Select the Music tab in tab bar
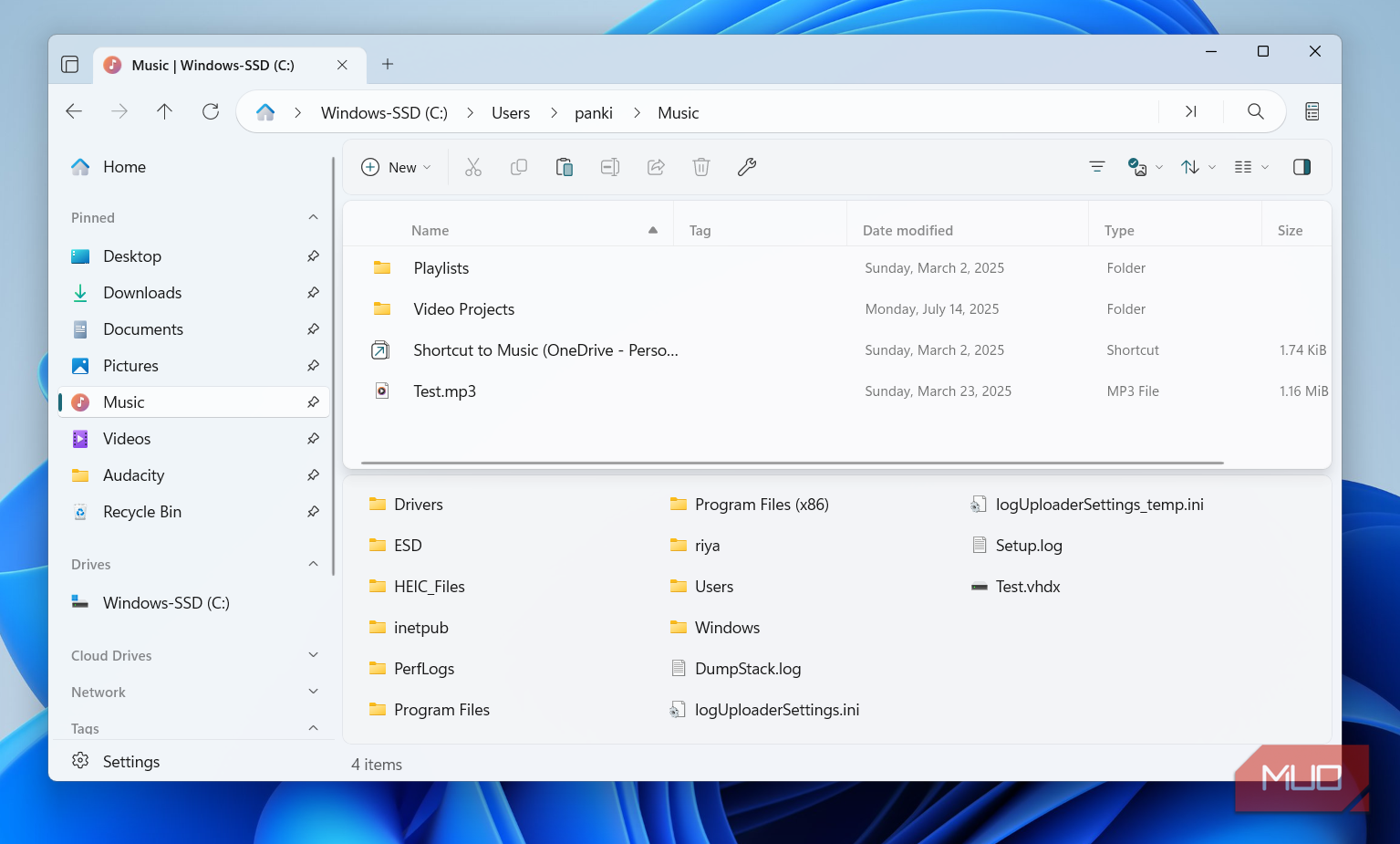 (x=213, y=65)
